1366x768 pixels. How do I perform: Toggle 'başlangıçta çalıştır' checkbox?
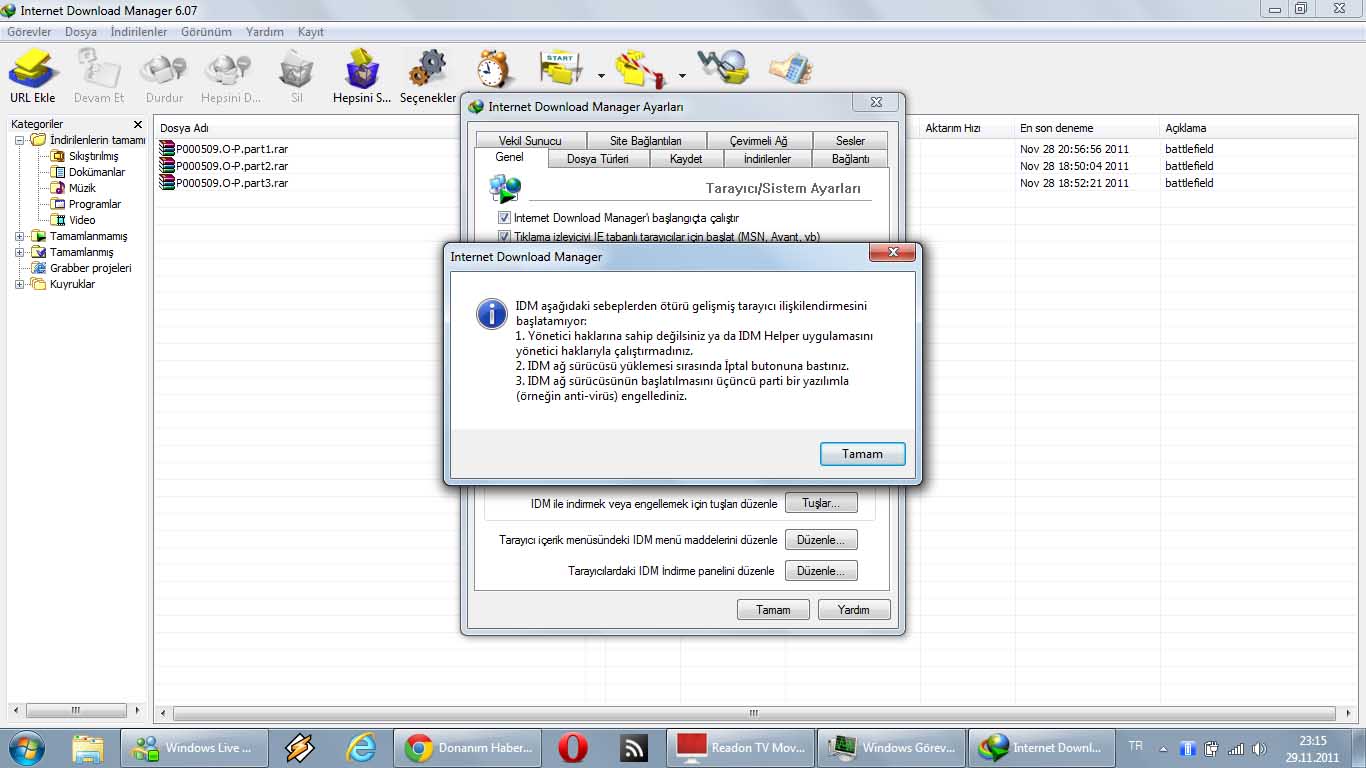point(504,217)
